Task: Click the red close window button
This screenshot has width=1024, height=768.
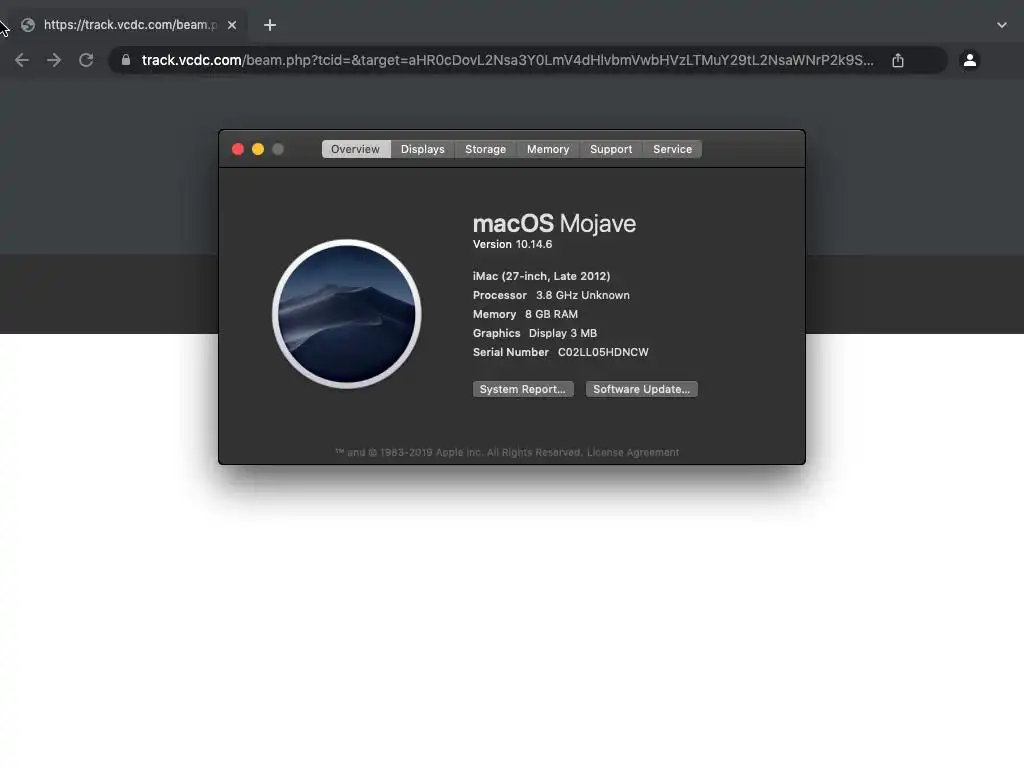Action: [238, 149]
